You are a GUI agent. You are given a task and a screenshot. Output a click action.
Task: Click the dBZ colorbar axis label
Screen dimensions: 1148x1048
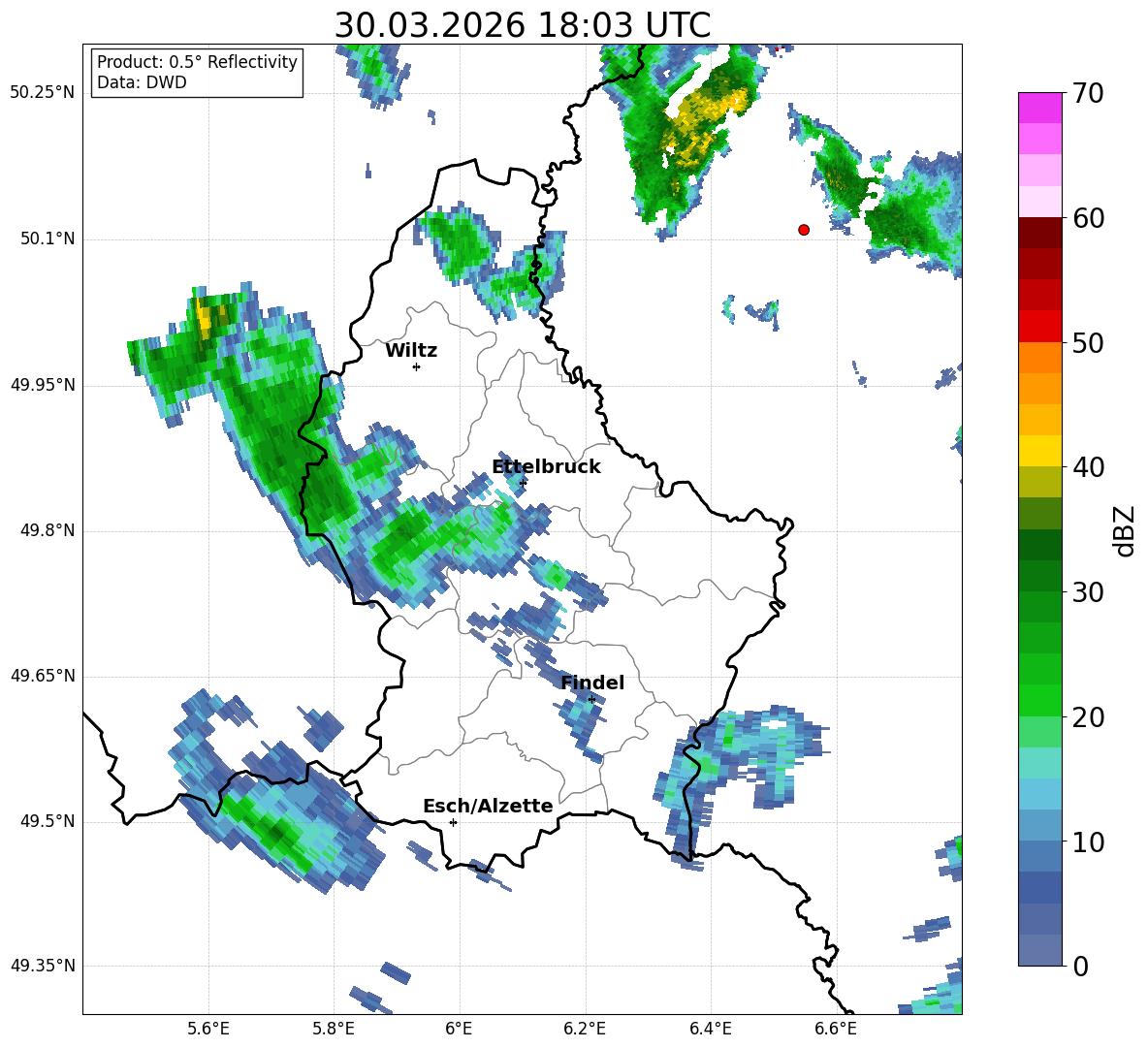(x=1126, y=530)
